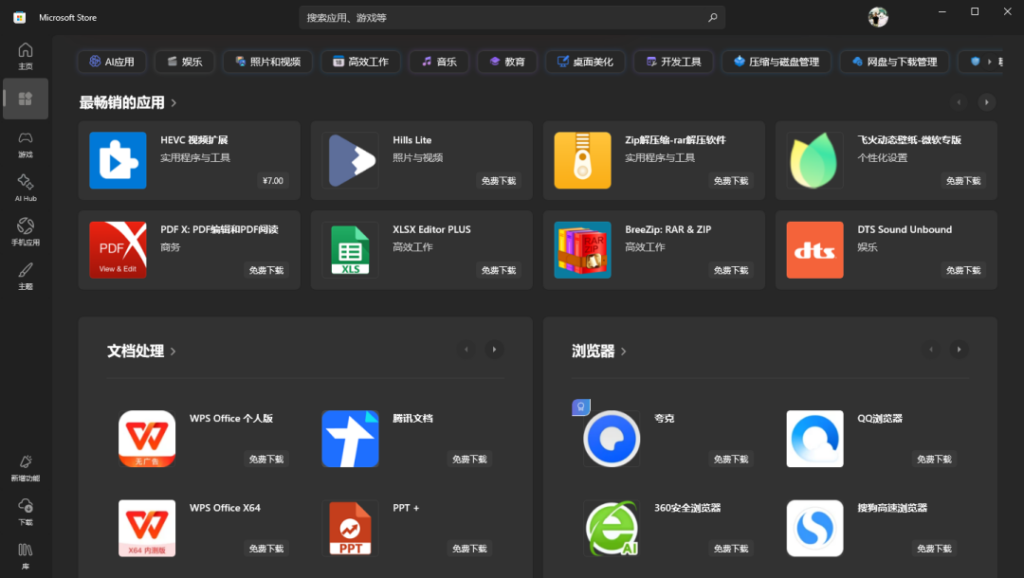Screen dimensions: 1024x578
Task: Show more category chips arrow
Action: pyautogui.click(x=989, y=61)
